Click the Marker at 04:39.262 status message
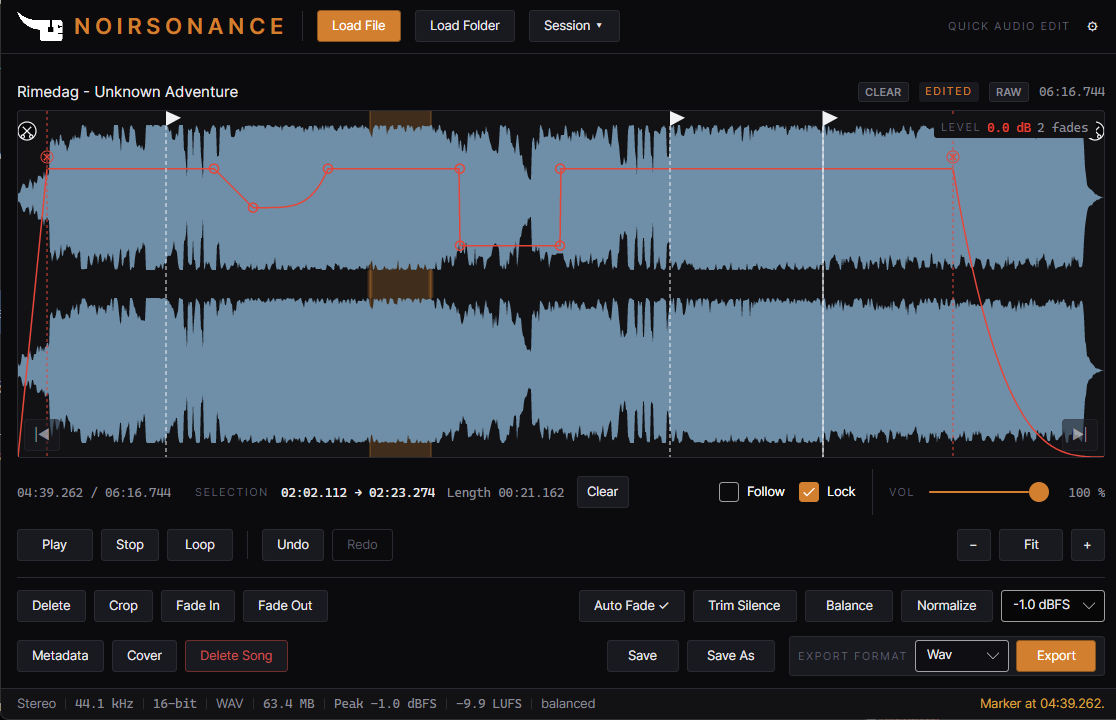This screenshot has width=1116, height=720. (x=1042, y=704)
